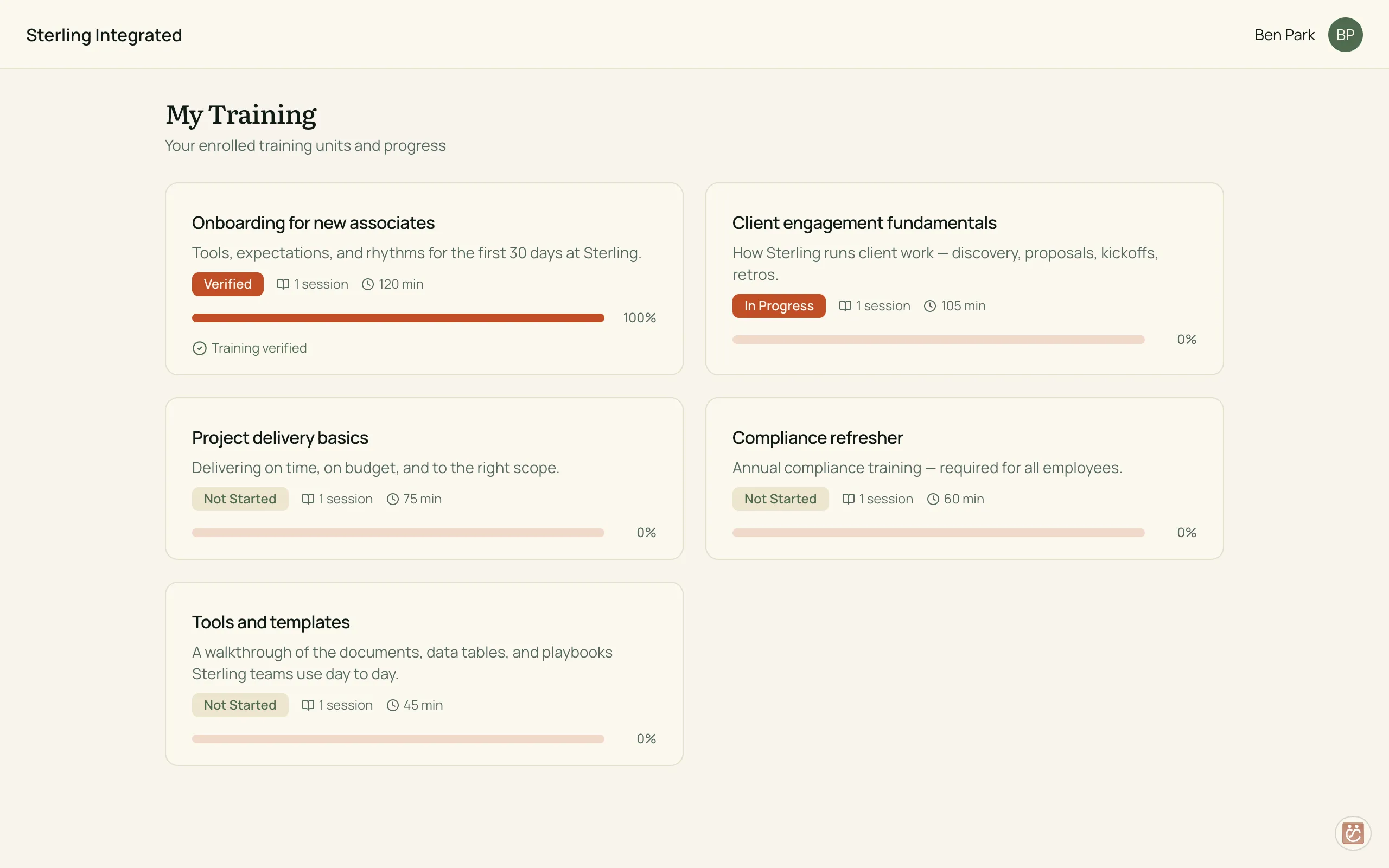Click the Verified status badge
Image resolution: width=1389 pixels, height=868 pixels.
pyautogui.click(x=228, y=284)
